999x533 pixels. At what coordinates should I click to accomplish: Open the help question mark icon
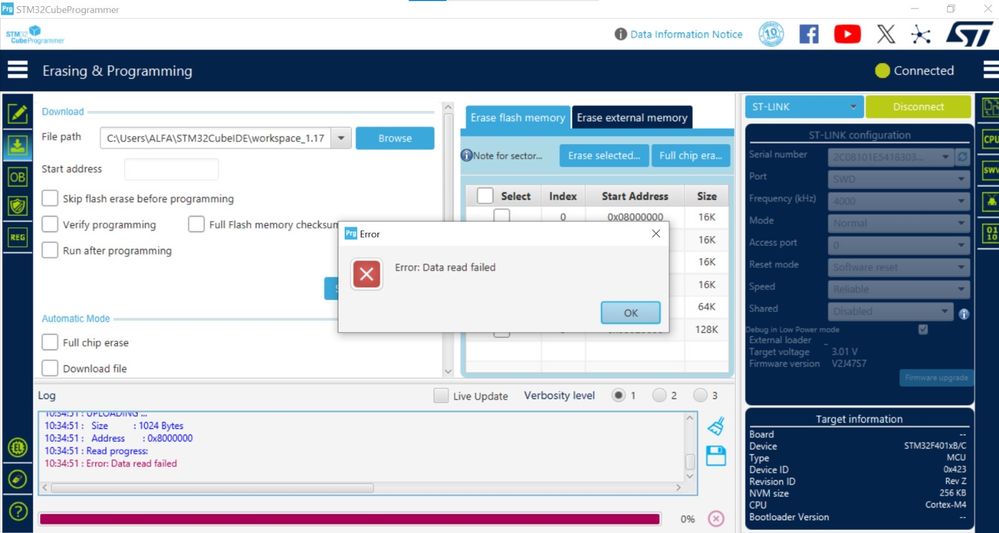(x=17, y=511)
